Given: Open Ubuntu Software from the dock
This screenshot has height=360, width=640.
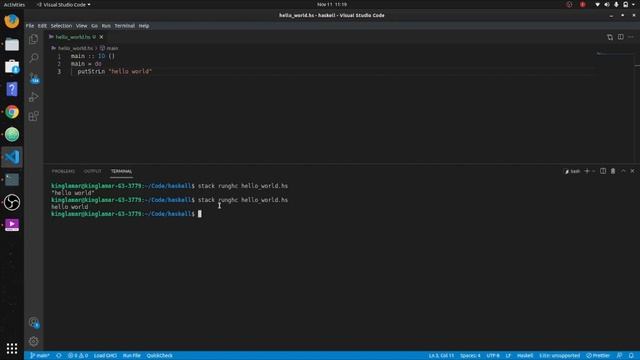Looking at the screenshot, I should point(12,67).
